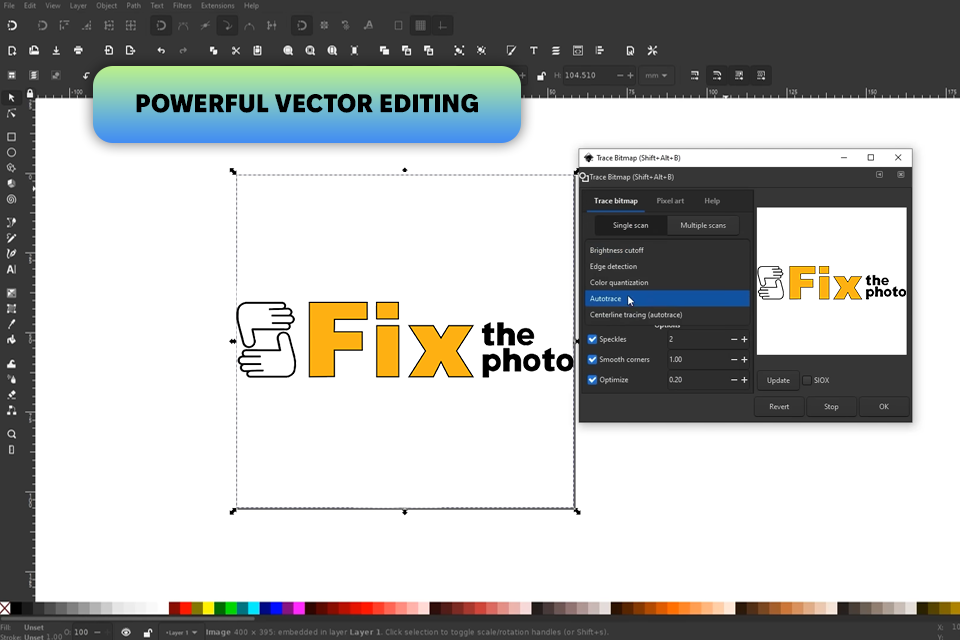Increase Speckles value with plus button

744,339
